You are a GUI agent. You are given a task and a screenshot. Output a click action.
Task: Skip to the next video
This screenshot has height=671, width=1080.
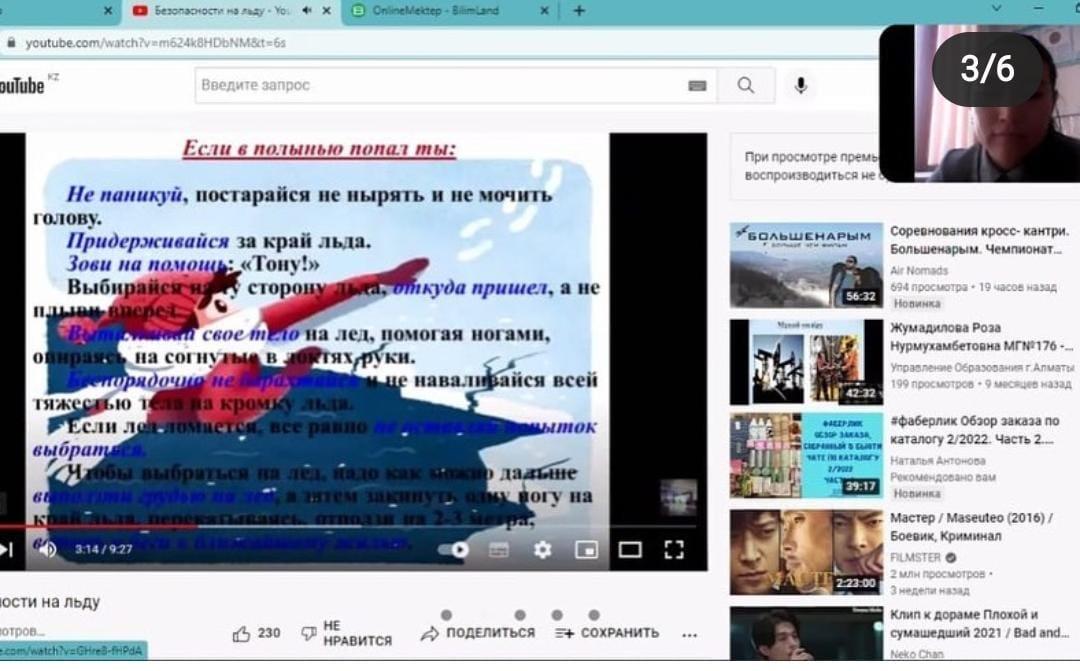coord(6,549)
